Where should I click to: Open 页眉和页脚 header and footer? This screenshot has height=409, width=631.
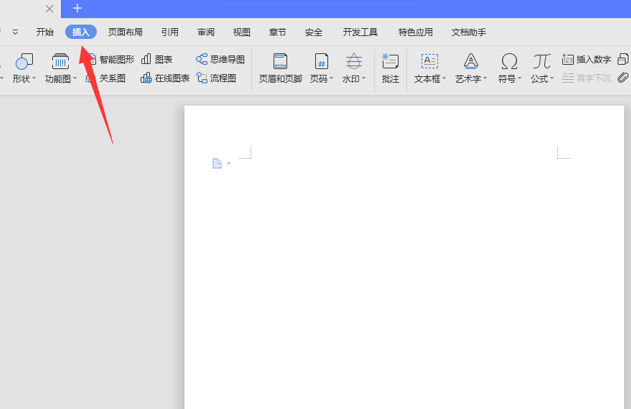coord(280,68)
